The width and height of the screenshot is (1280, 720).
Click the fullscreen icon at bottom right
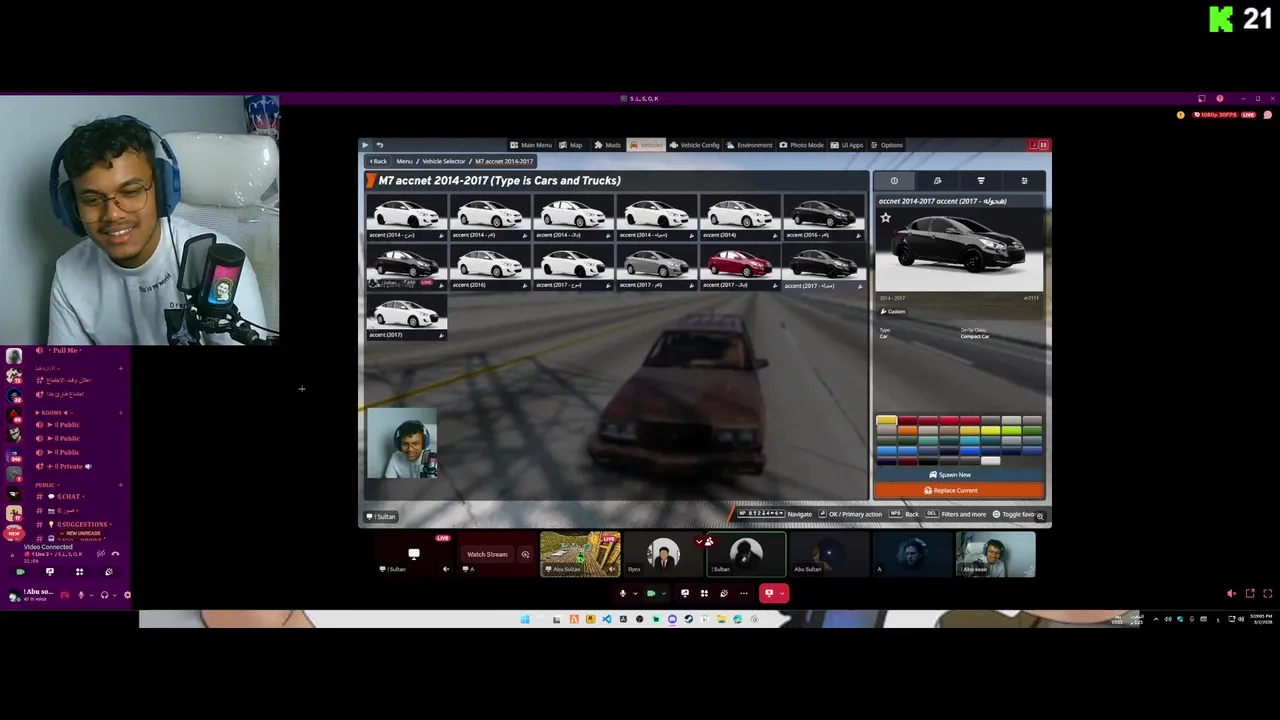click(1267, 593)
